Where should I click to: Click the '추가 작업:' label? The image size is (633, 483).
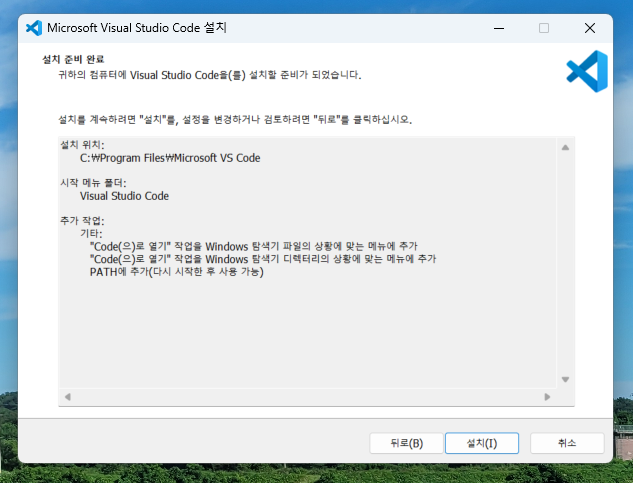point(82,220)
